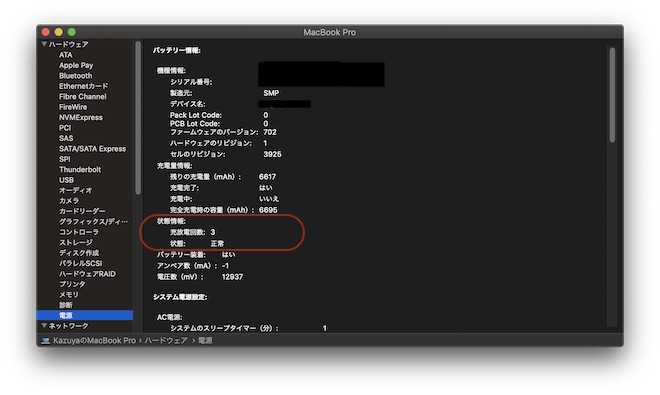Open the メモリ entry

69,294
